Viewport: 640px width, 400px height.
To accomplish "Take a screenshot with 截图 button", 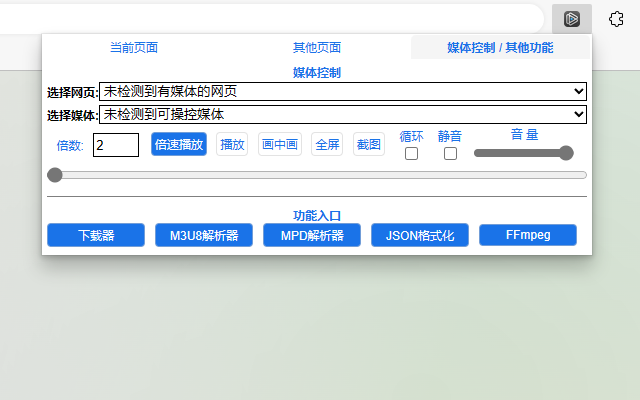I will (369, 144).
